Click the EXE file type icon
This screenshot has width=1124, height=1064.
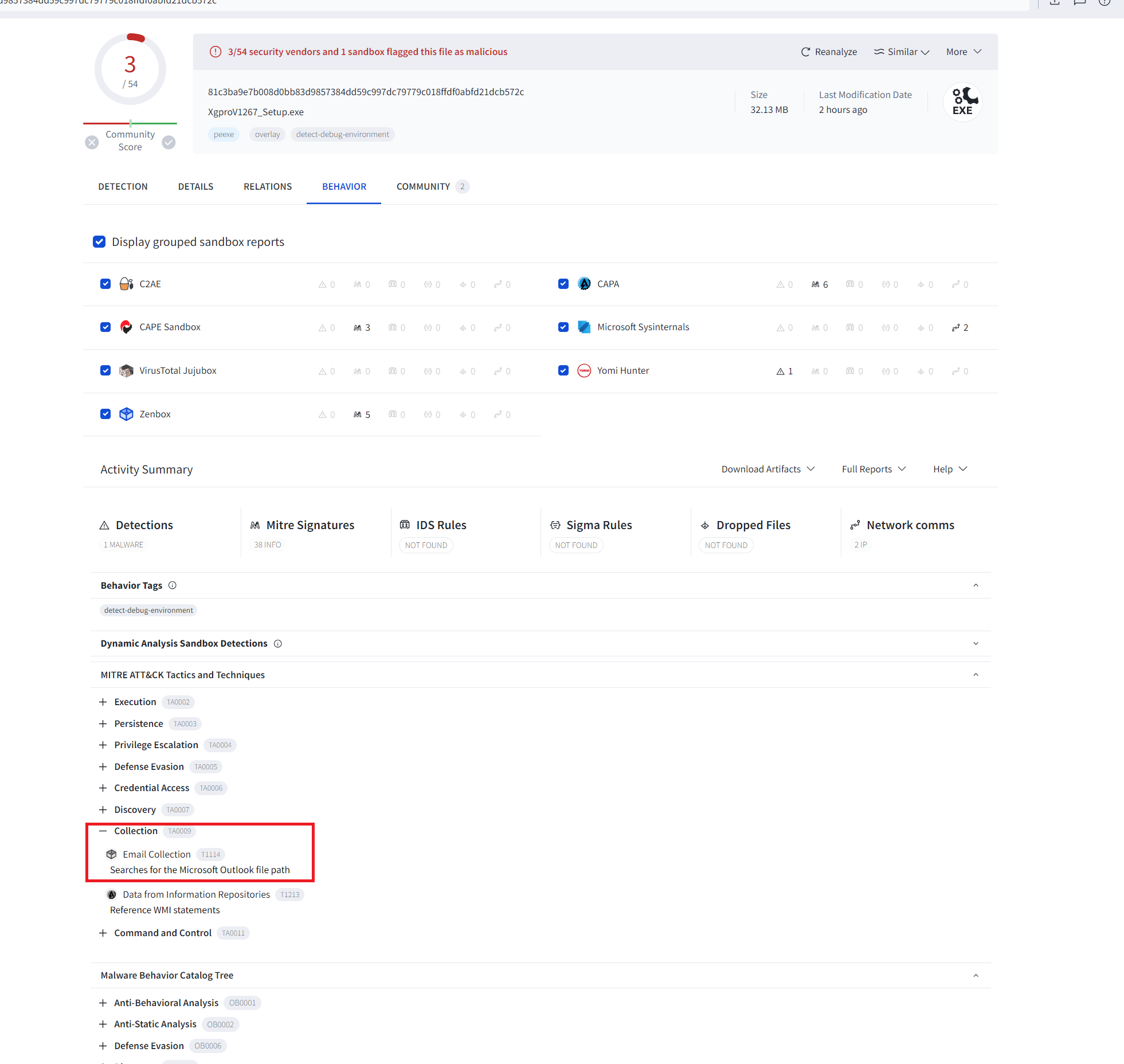click(963, 102)
